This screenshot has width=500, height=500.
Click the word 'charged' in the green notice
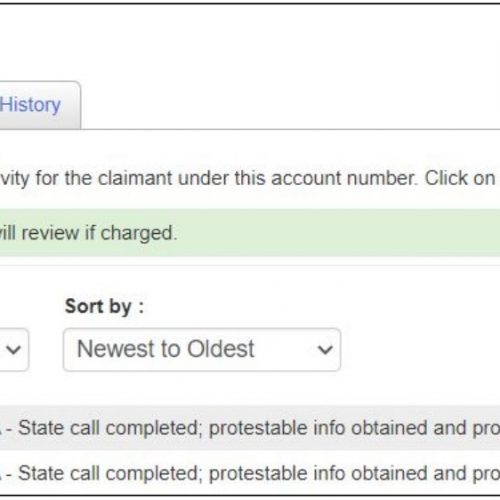click(x=139, y=233)
